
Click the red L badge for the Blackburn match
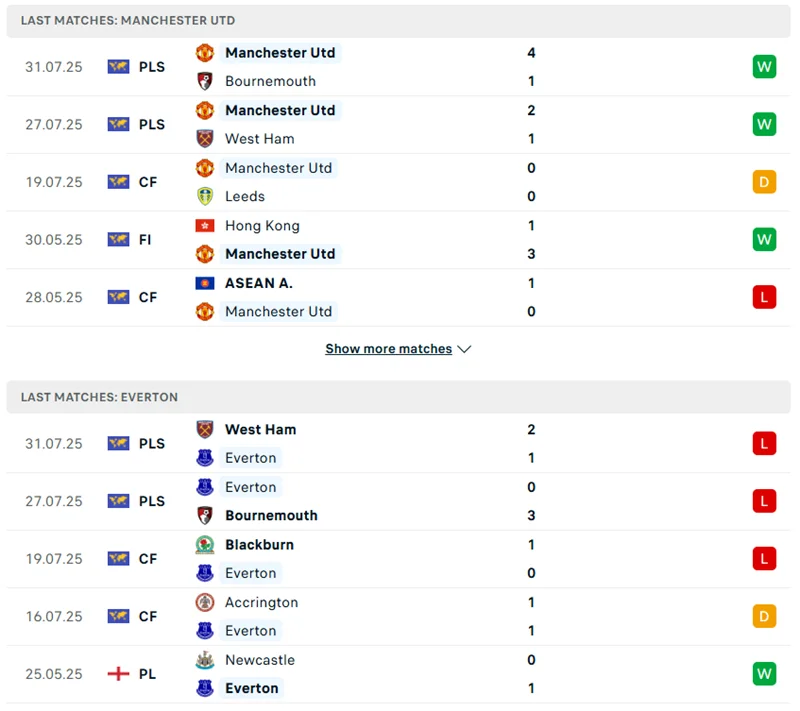coord(764,559)
